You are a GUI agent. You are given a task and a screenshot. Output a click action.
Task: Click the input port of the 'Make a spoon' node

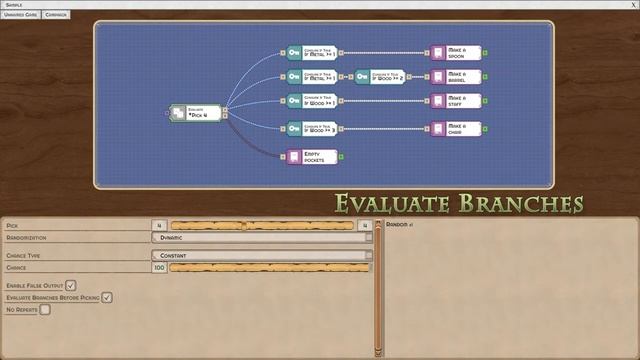pyautogui.click(x=427, y=53)
